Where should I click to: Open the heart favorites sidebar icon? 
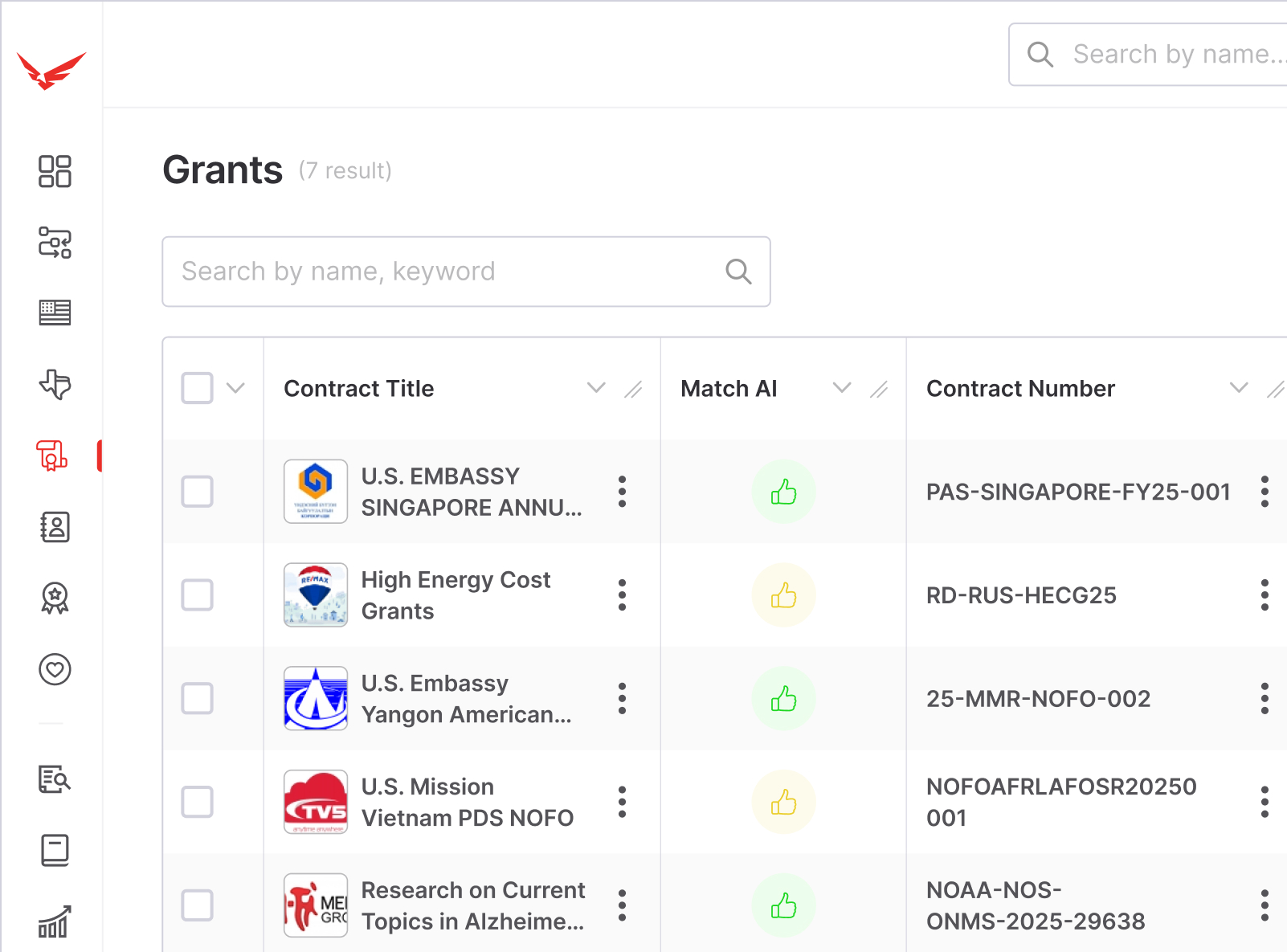point(55,669)
